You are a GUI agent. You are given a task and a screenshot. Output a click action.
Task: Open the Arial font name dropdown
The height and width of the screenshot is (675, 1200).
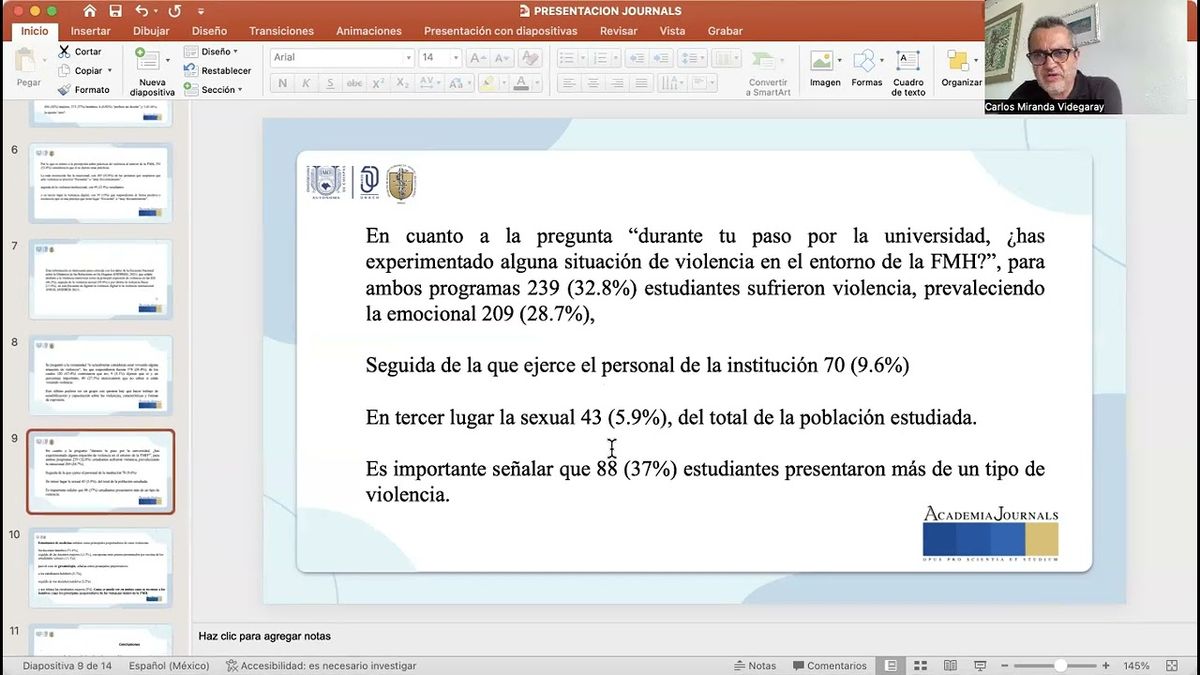[407, 58]
